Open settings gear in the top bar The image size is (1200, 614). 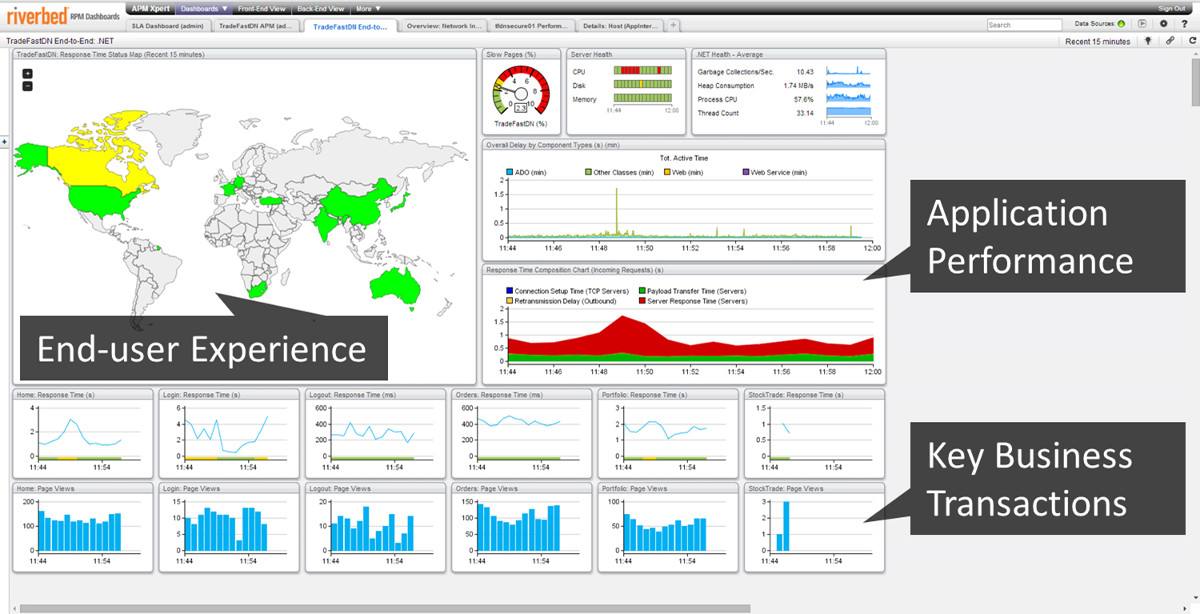[1164, 23]
